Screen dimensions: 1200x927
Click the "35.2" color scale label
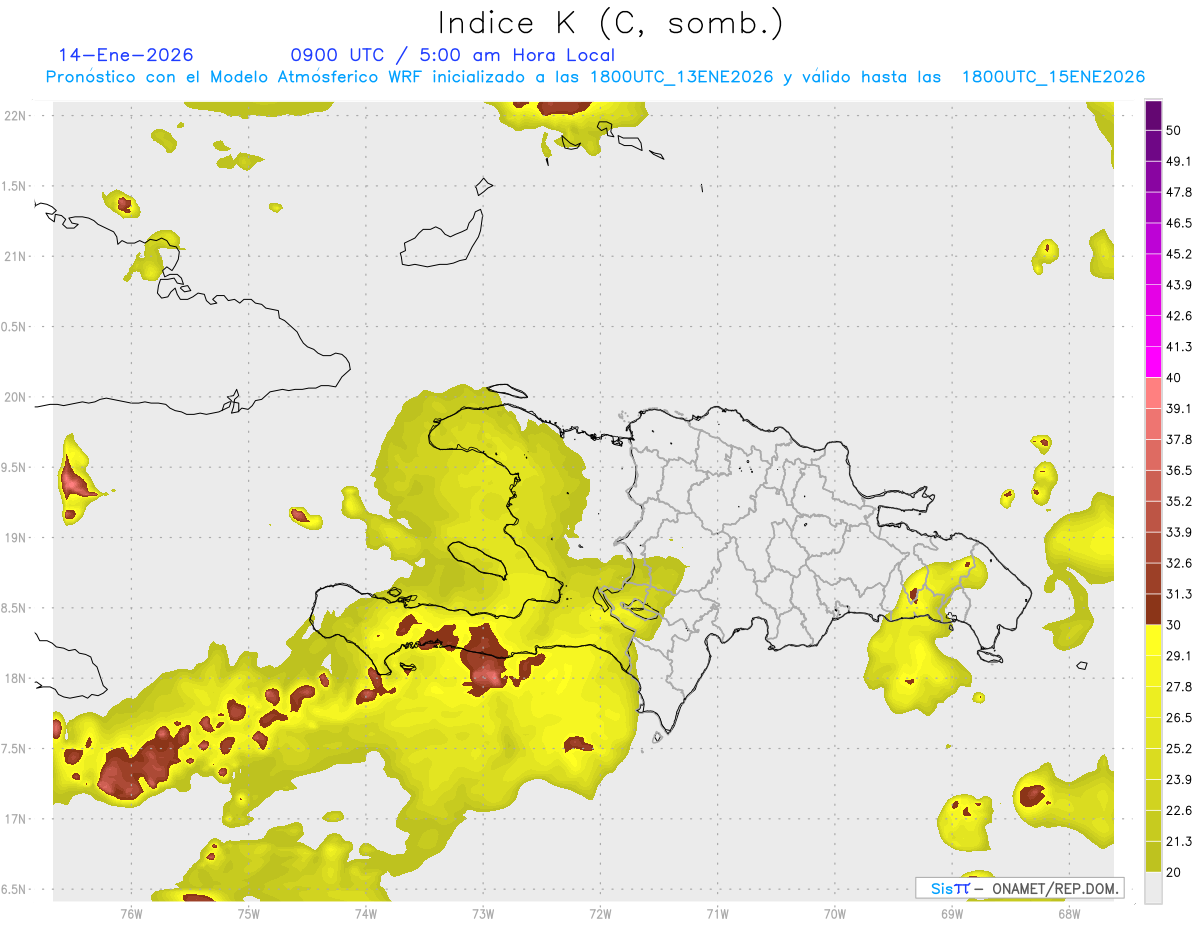coord(1179,501)
